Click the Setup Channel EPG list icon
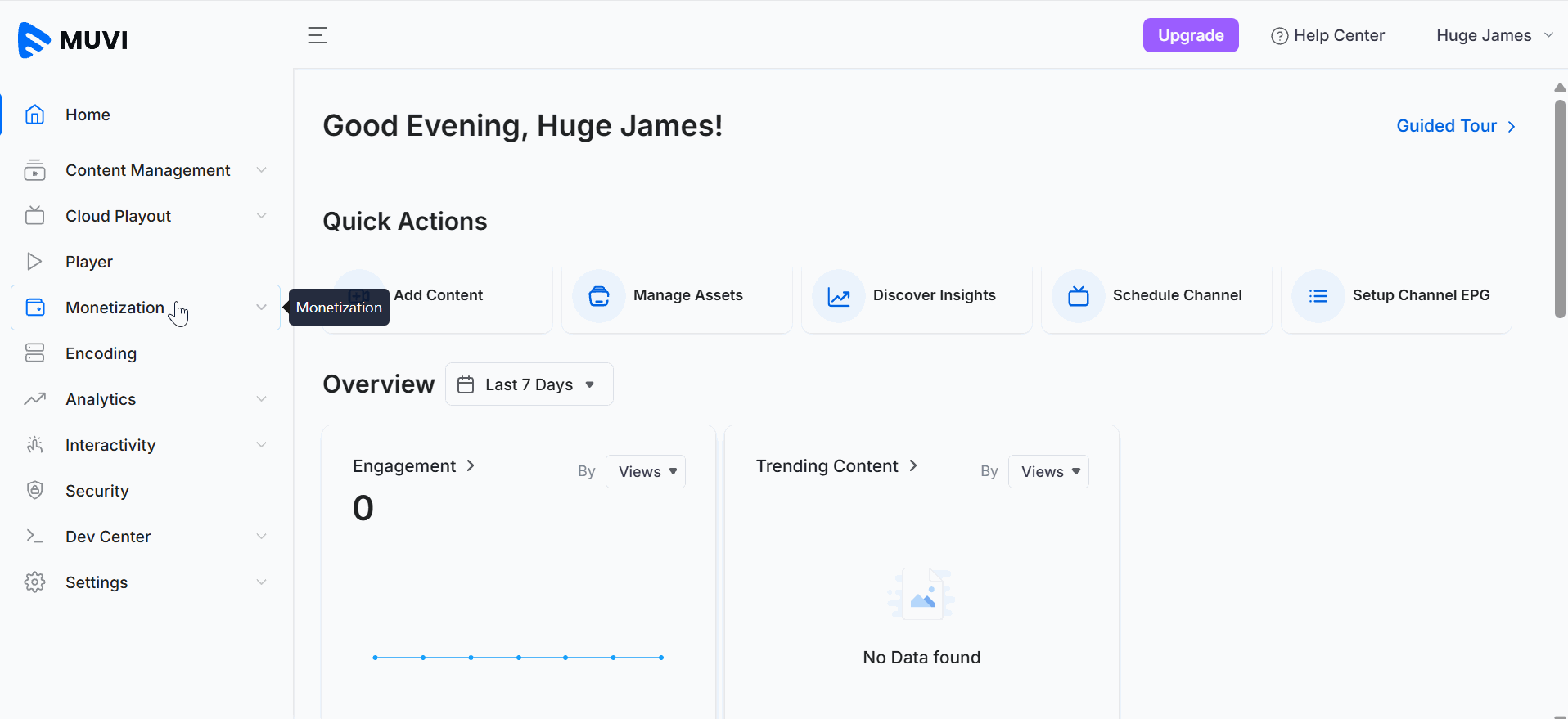This screenshot has width=1568, height=719. click(1318, 296)
